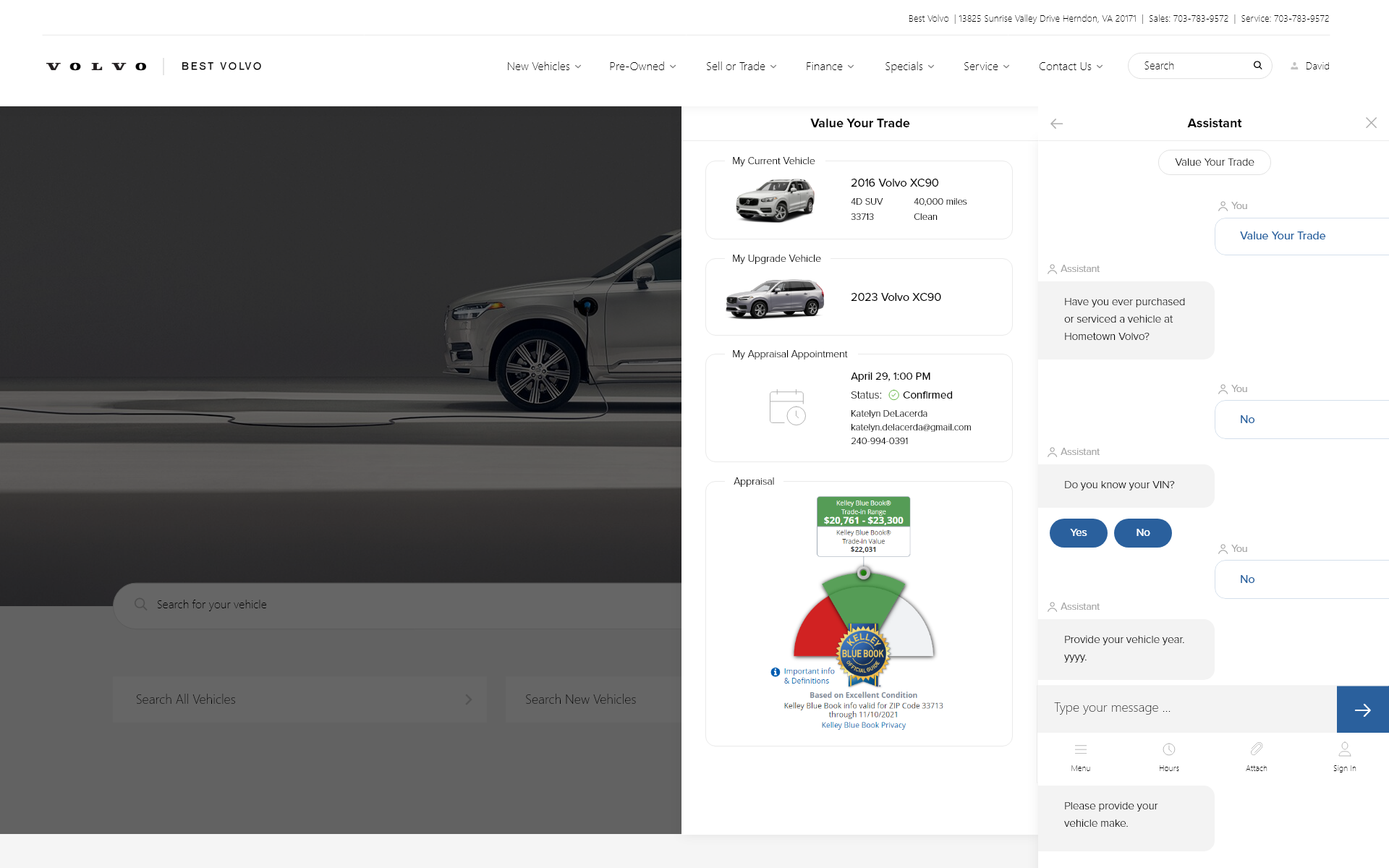Screen dimensions: 1389x868
Task: Open Important info & Definitions link
Action: pyautogui.click(x=809, y=676)
